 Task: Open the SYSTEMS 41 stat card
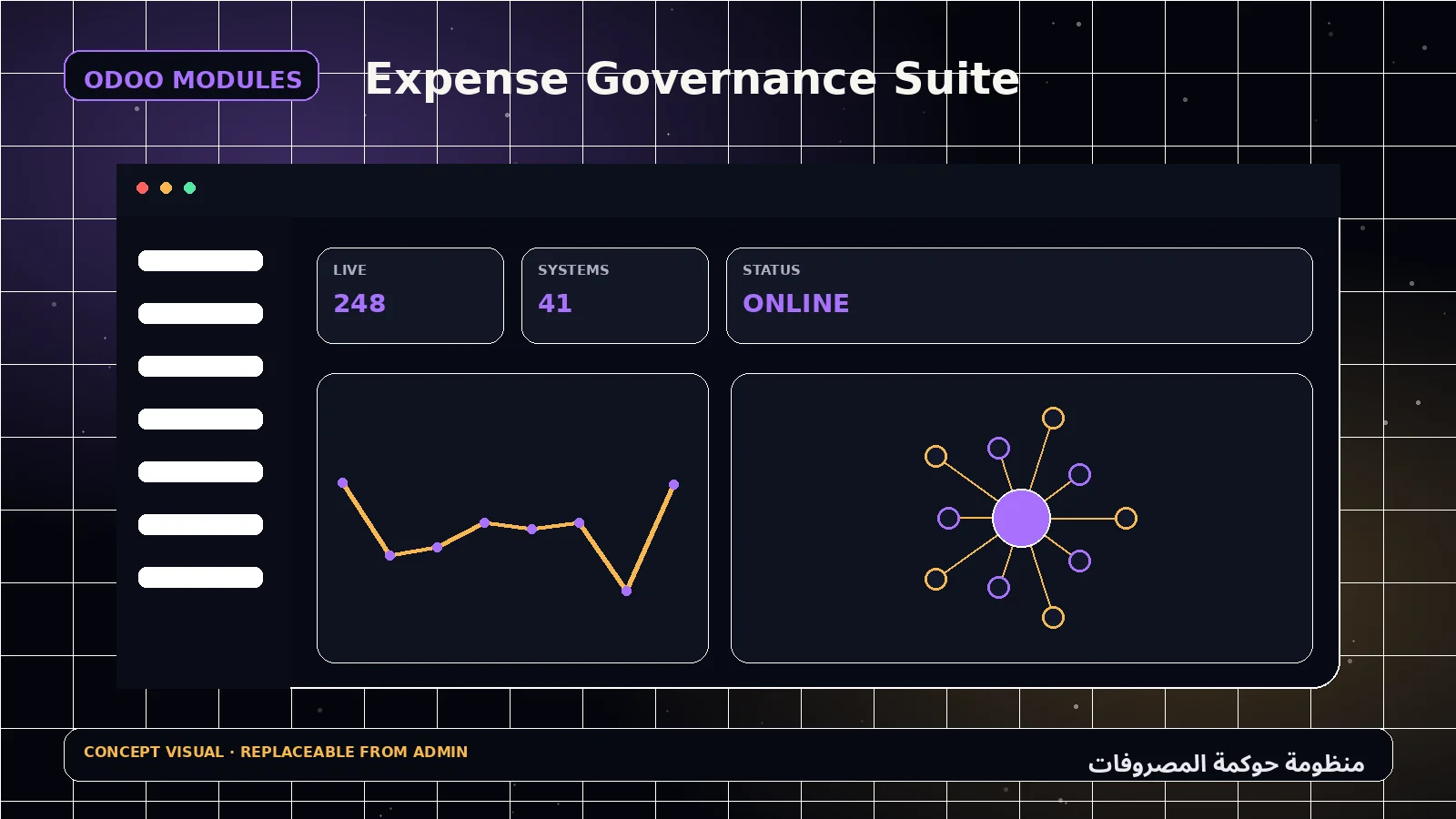[x=615, y=296]
